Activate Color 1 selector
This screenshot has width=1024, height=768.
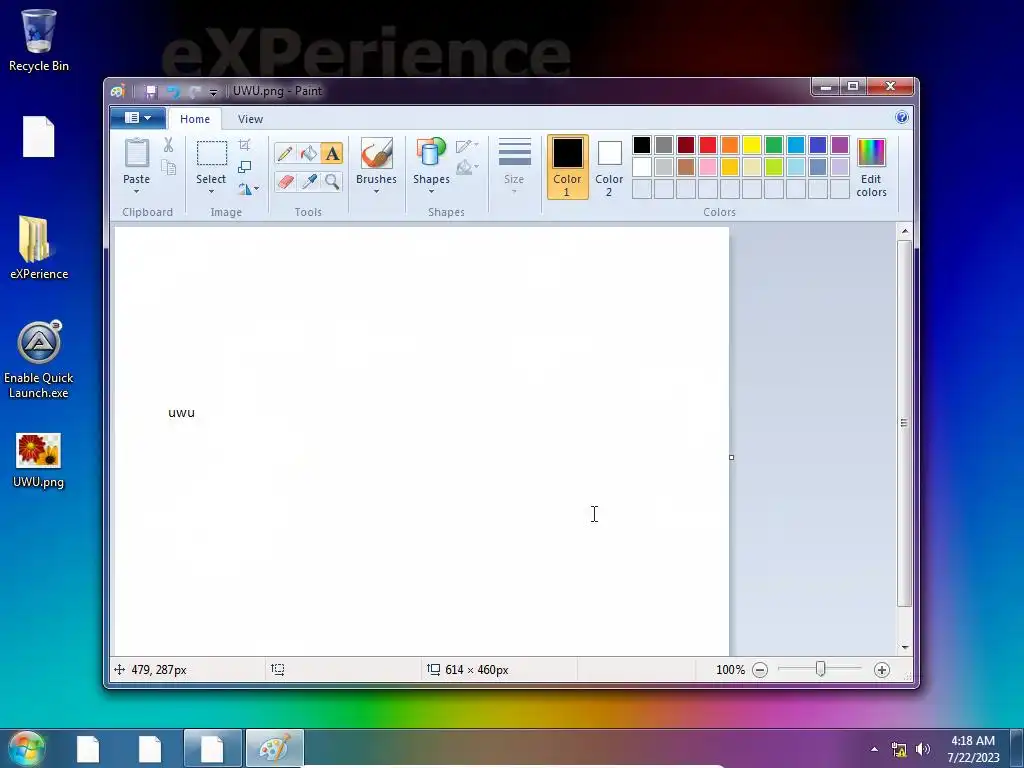pyautogui.click(x=567, y=167)
